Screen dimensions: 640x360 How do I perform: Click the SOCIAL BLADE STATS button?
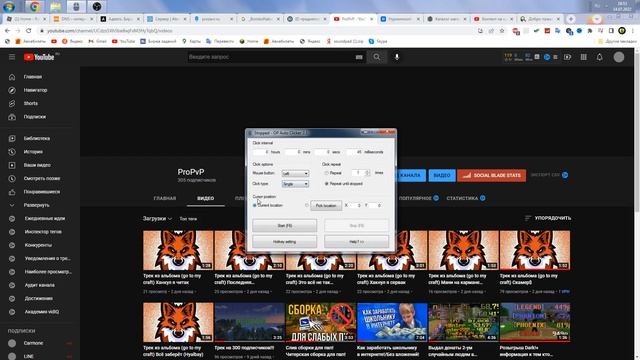click(x=492, y=176)
